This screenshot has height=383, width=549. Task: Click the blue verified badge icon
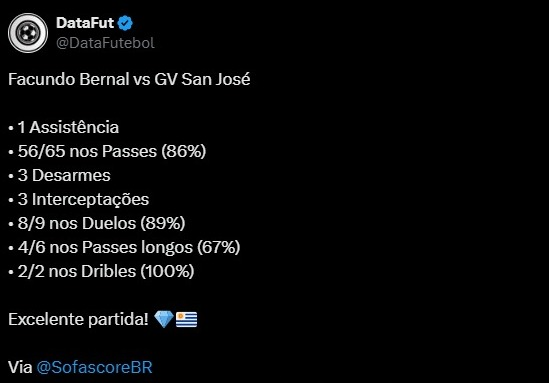click(x=125, y=23)
